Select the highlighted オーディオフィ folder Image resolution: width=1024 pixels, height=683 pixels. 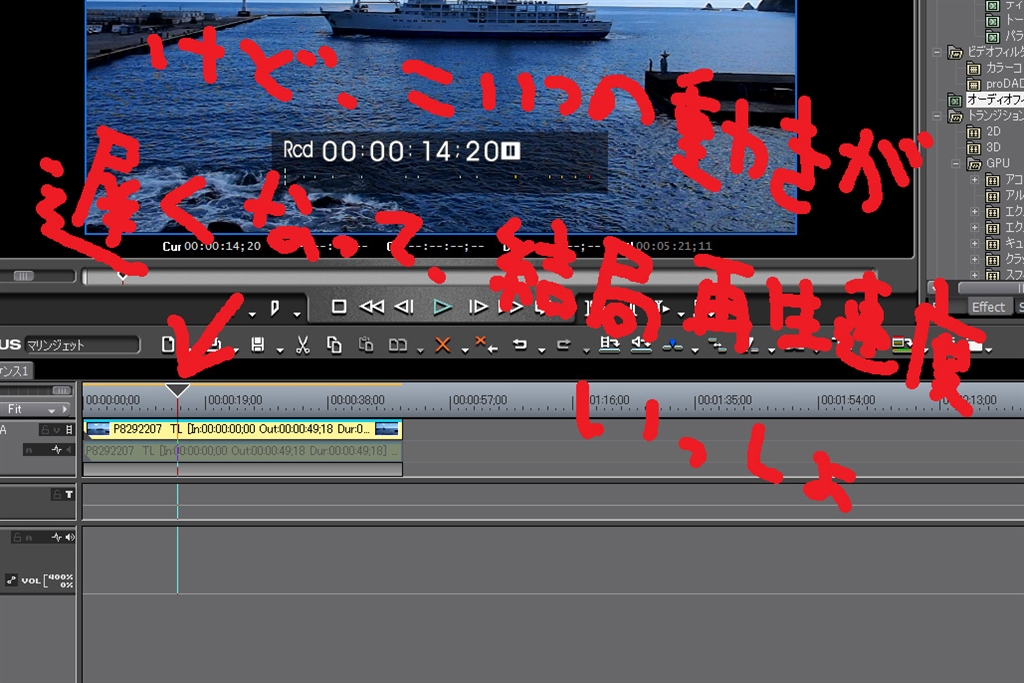coord(995,99)
